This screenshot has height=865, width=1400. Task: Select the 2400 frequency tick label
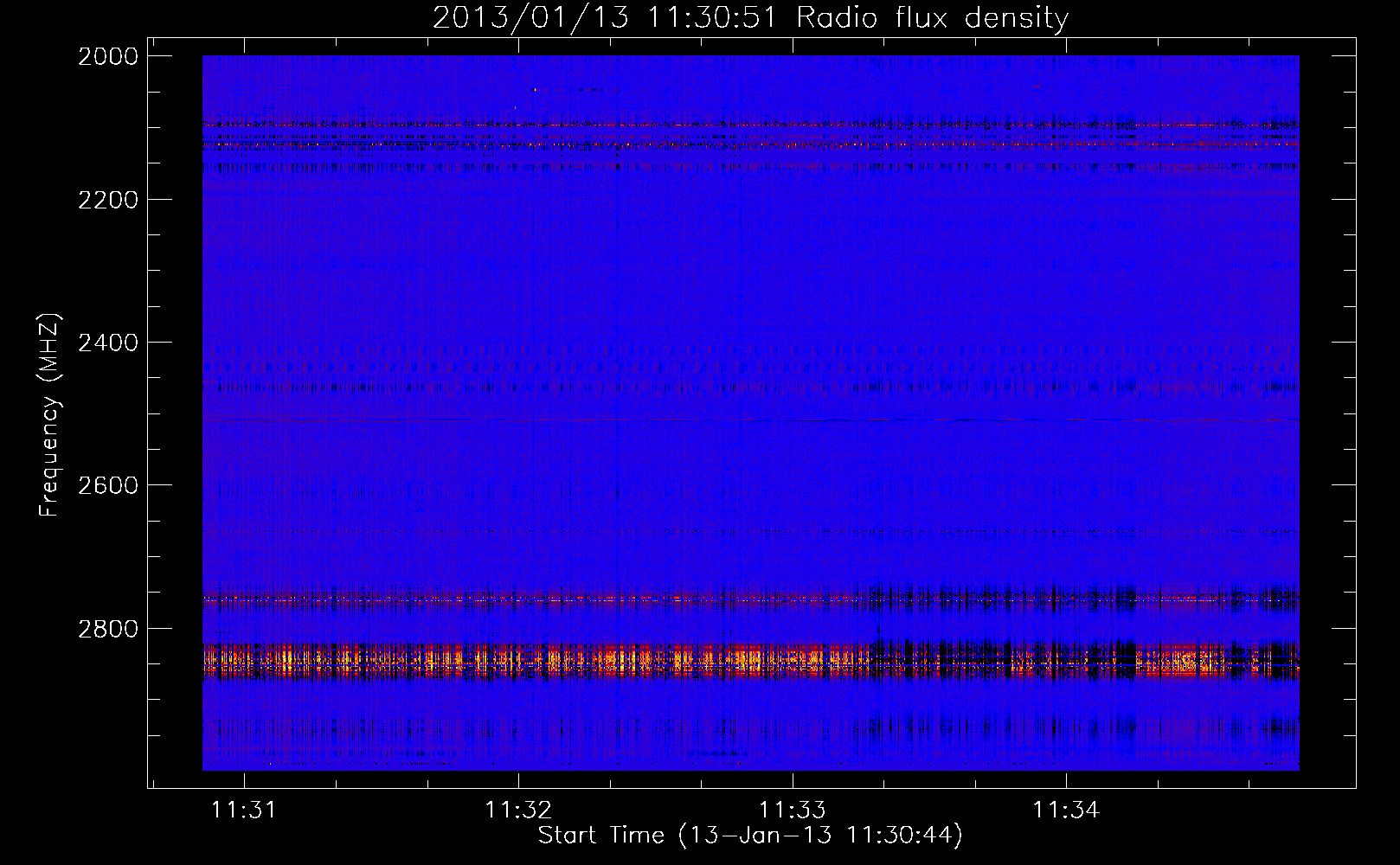108,343
